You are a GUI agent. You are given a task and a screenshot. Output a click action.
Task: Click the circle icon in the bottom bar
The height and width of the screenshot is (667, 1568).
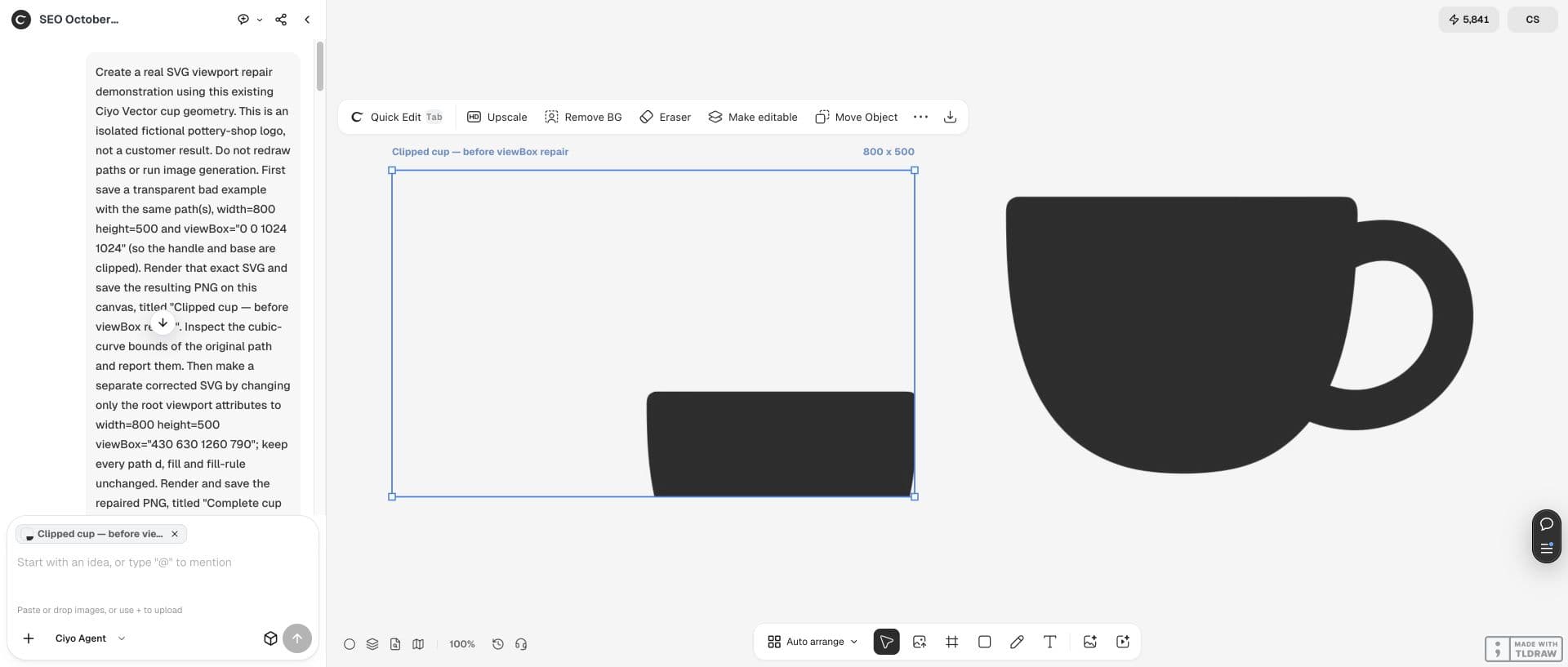point(350,644)
